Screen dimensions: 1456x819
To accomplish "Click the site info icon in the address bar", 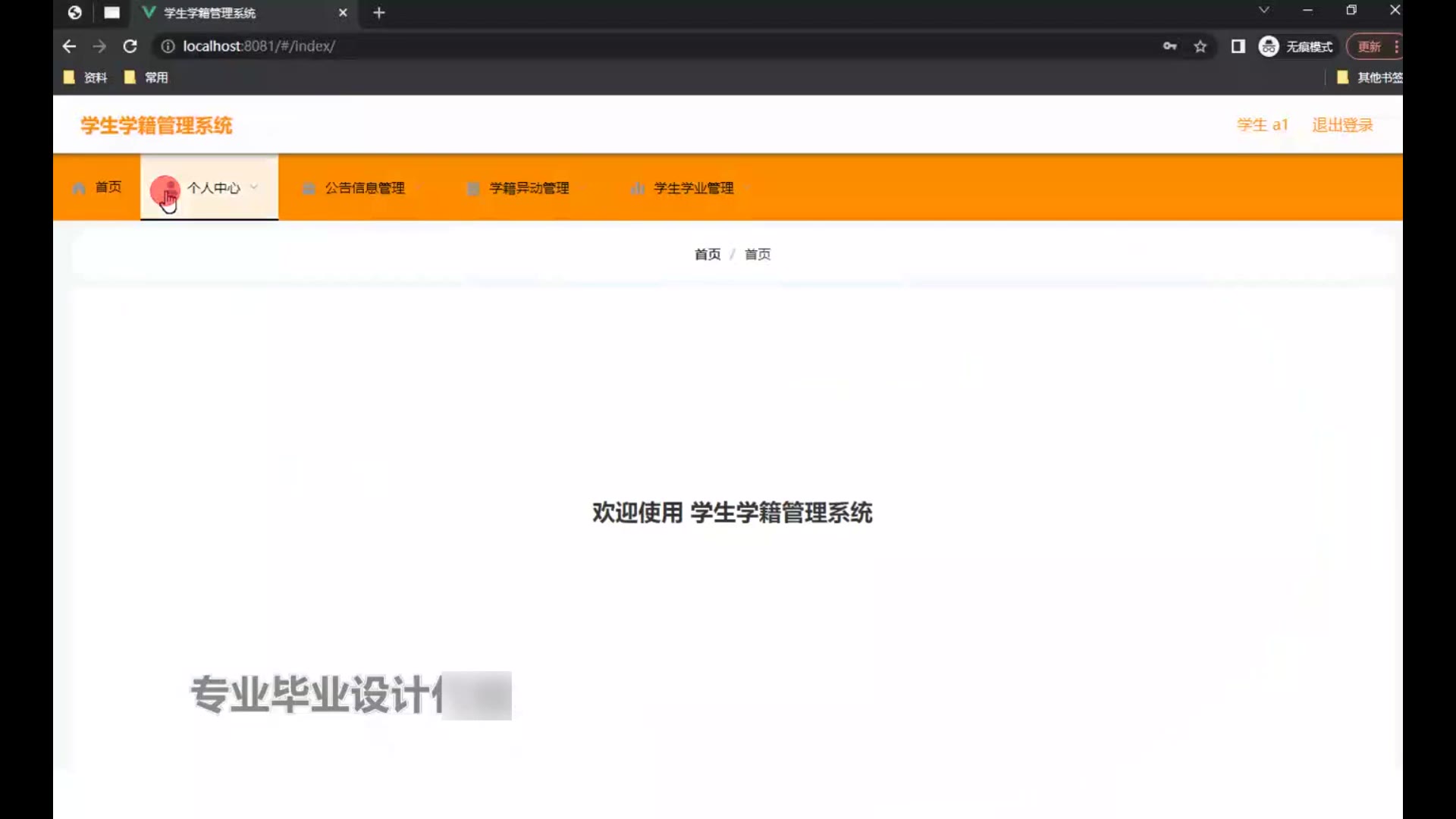I will click(168, 46).
